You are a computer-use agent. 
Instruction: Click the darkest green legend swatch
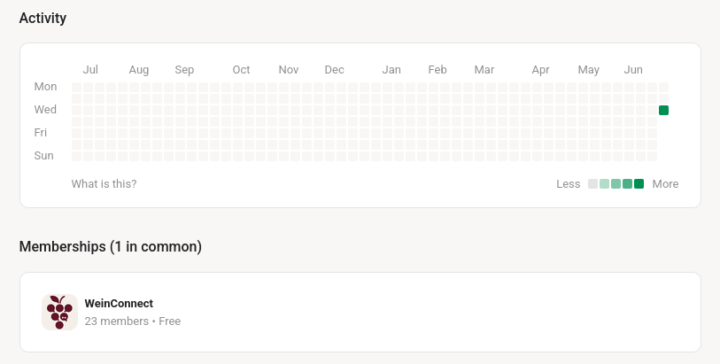point(639,184)
